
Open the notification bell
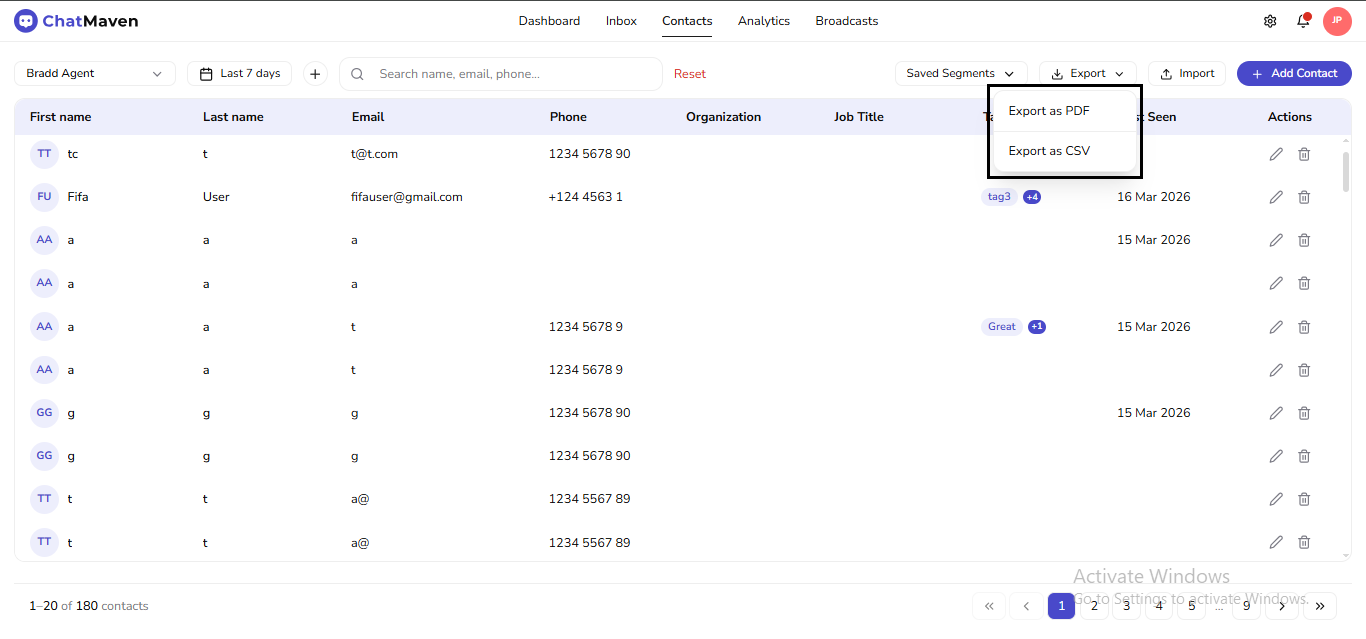pyautogui.click(x=1301, y=20)
